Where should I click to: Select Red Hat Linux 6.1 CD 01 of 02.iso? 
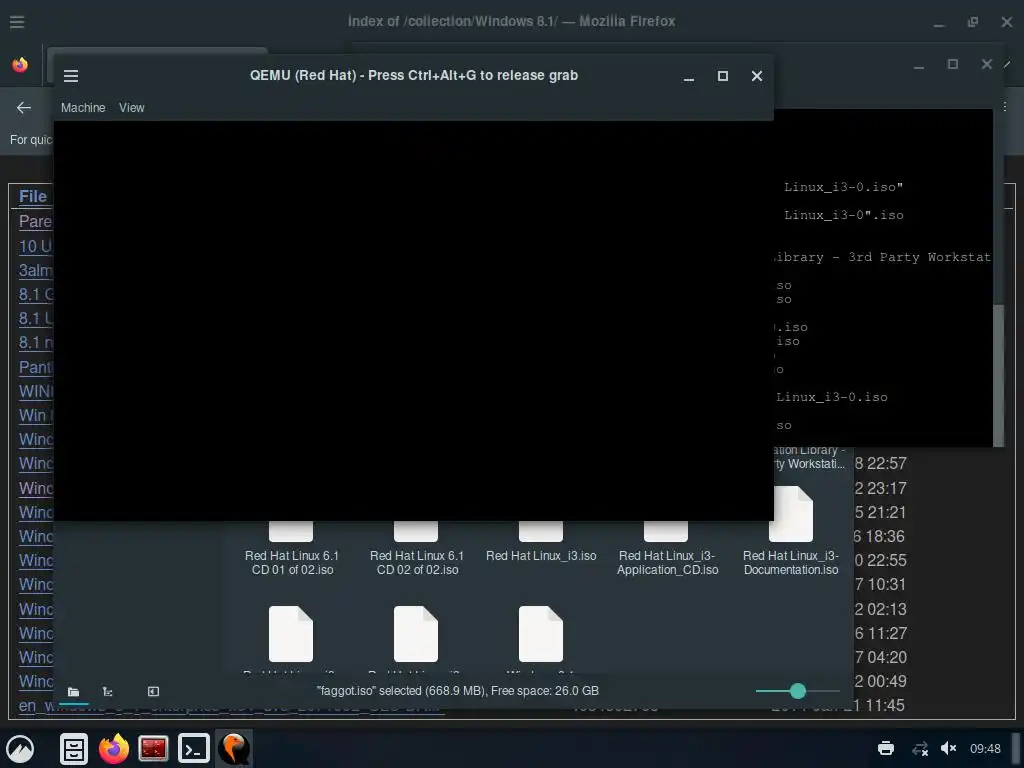tap(292, 562)
